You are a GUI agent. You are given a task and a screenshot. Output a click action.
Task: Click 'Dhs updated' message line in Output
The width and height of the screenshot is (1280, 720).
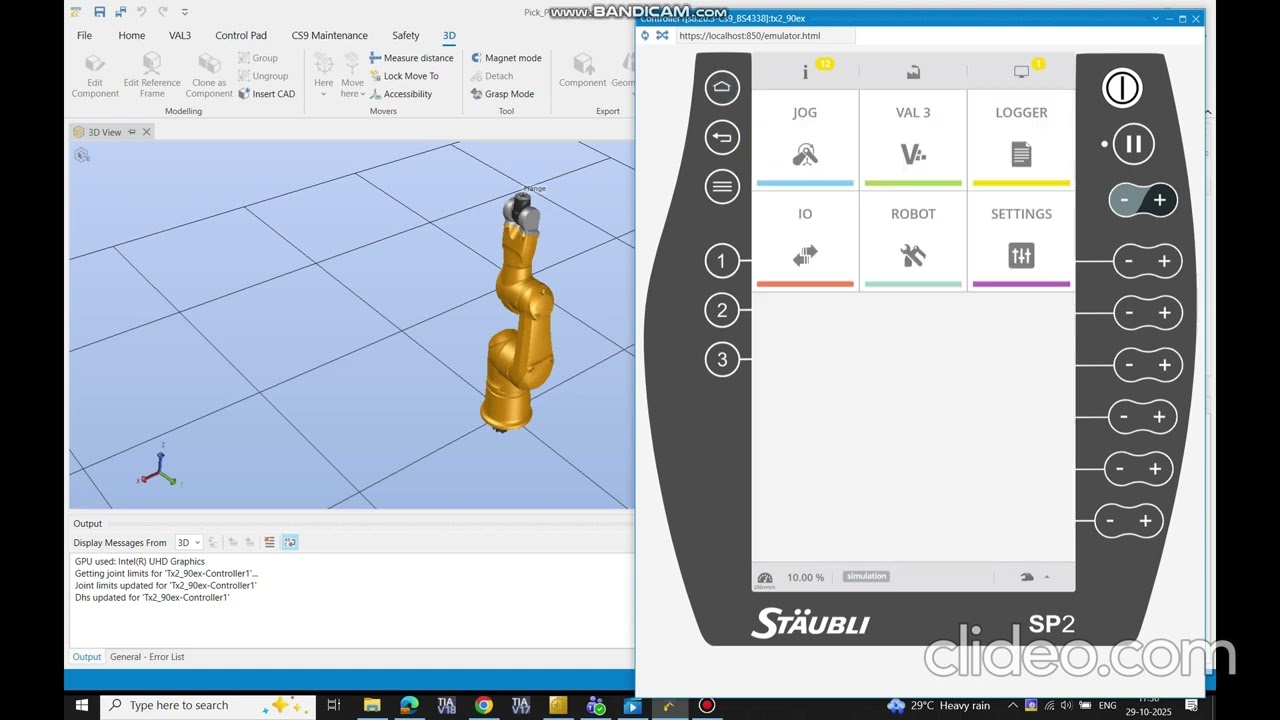point(152,598)
